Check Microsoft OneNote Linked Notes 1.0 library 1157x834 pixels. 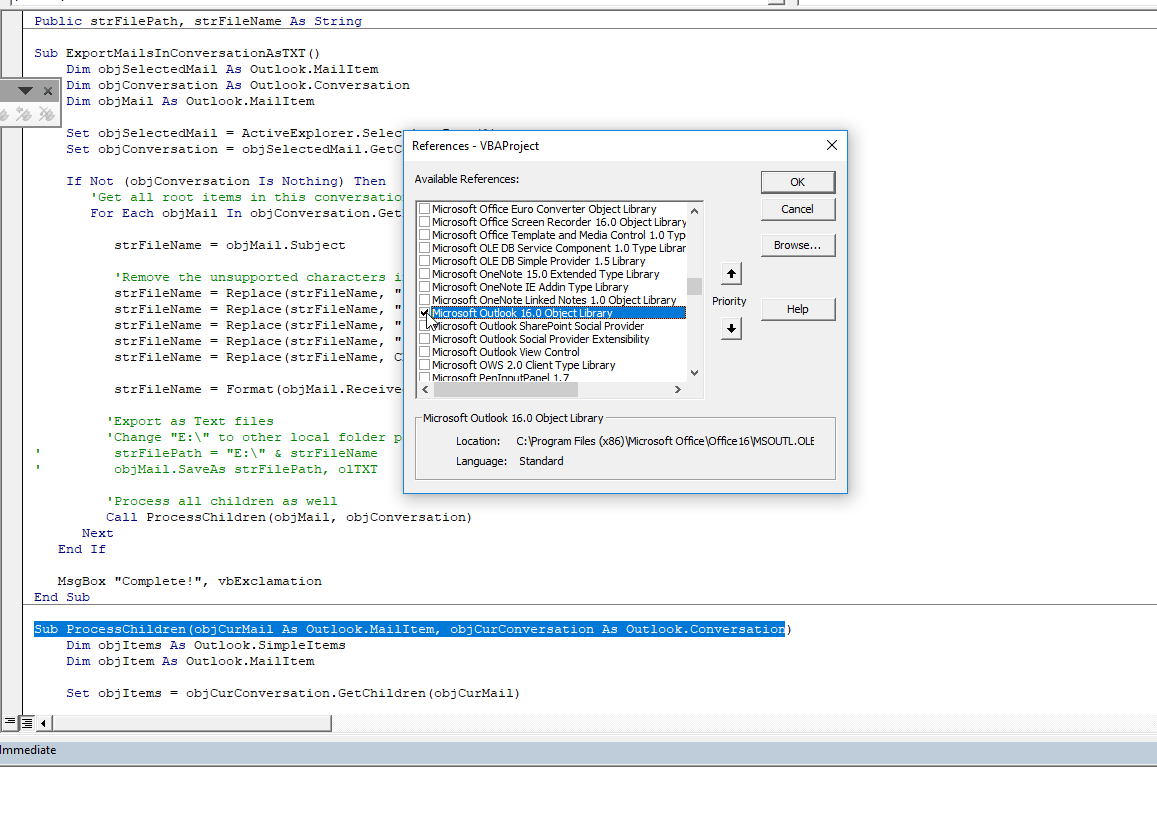pyautogui.click(x=424, y=300)
